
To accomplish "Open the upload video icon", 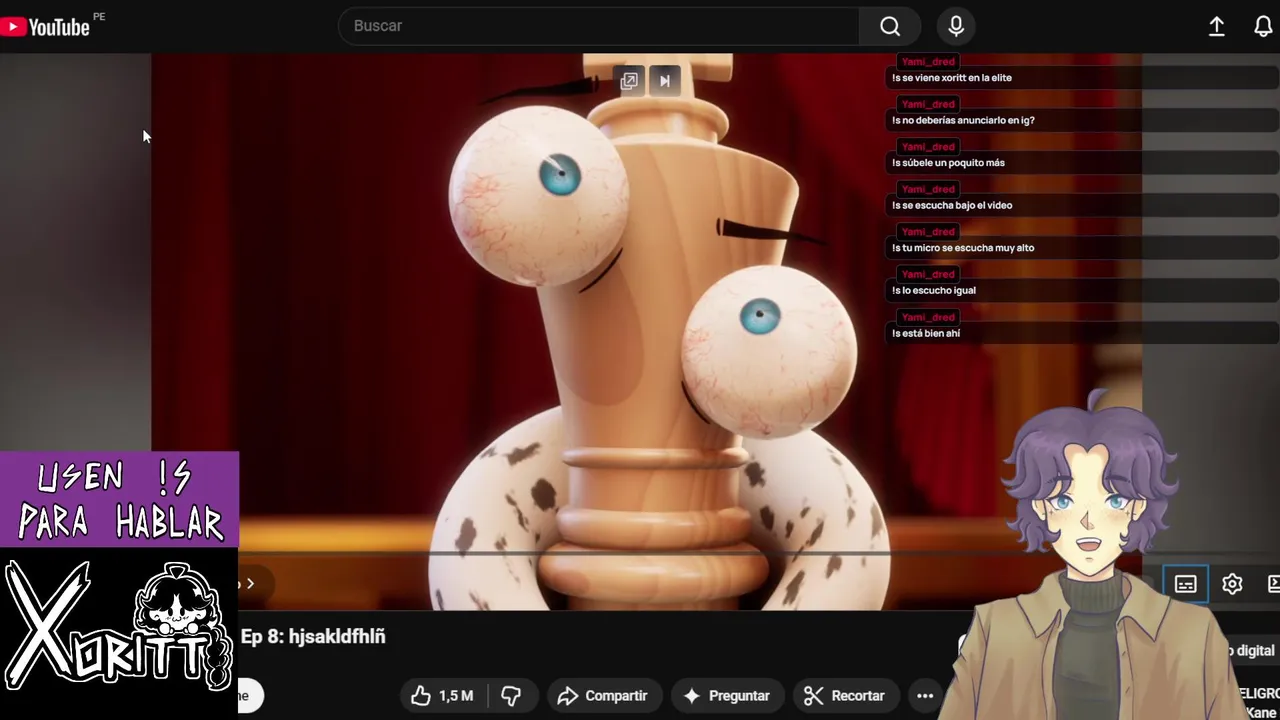I will tap(1216, 27).
